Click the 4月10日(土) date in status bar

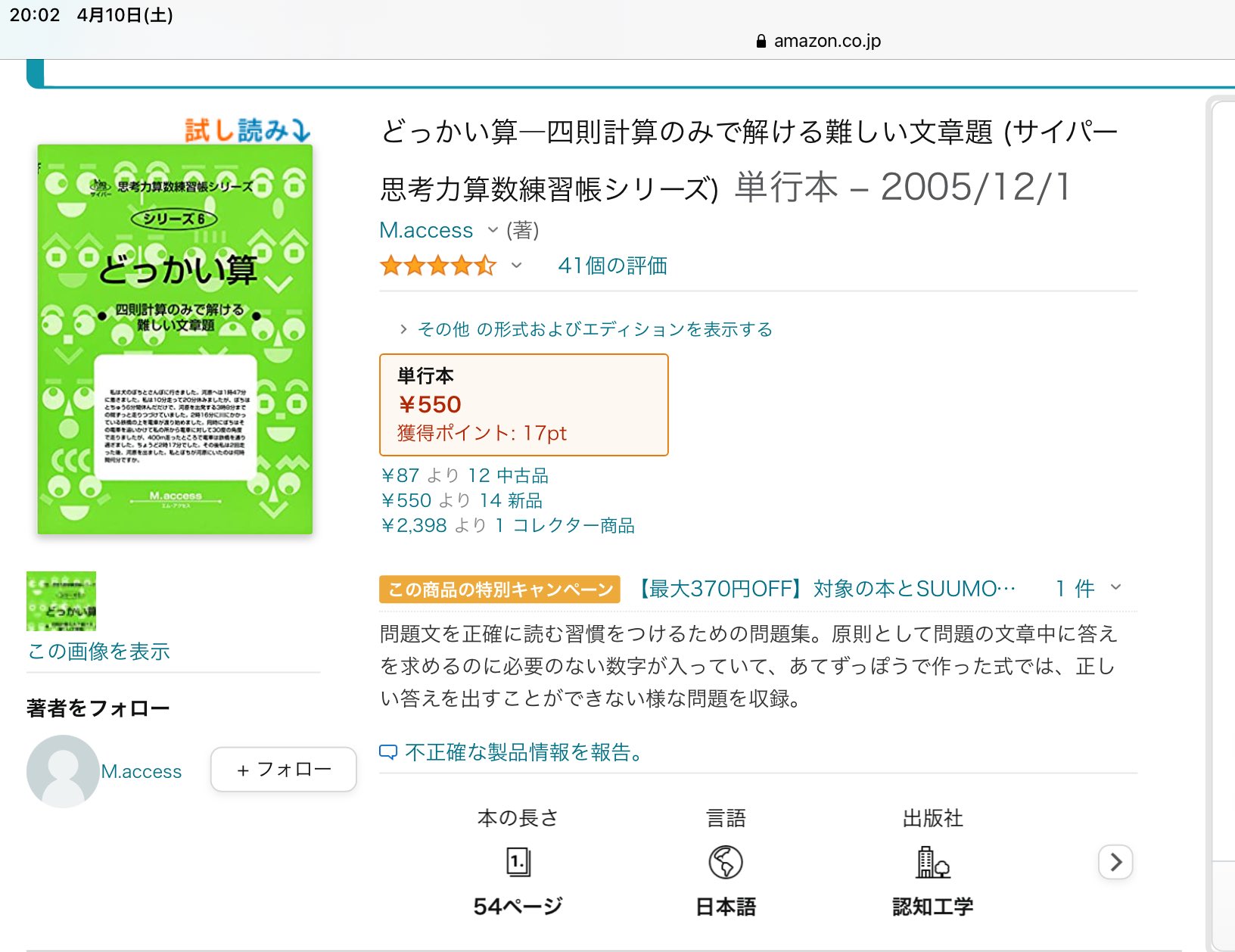pos(125,15)
